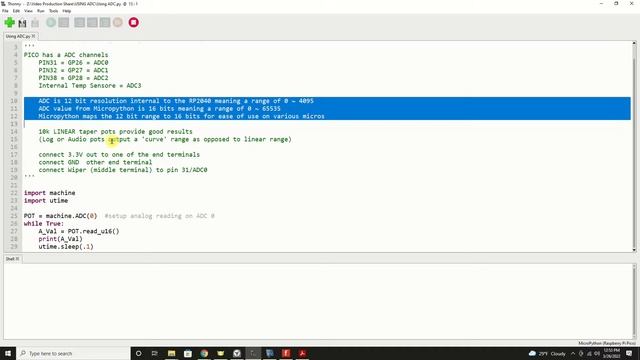Create a new file with the green plus icon
This screenshot has height=360, width=640.
pyautogui.click(x=9, y=22)
